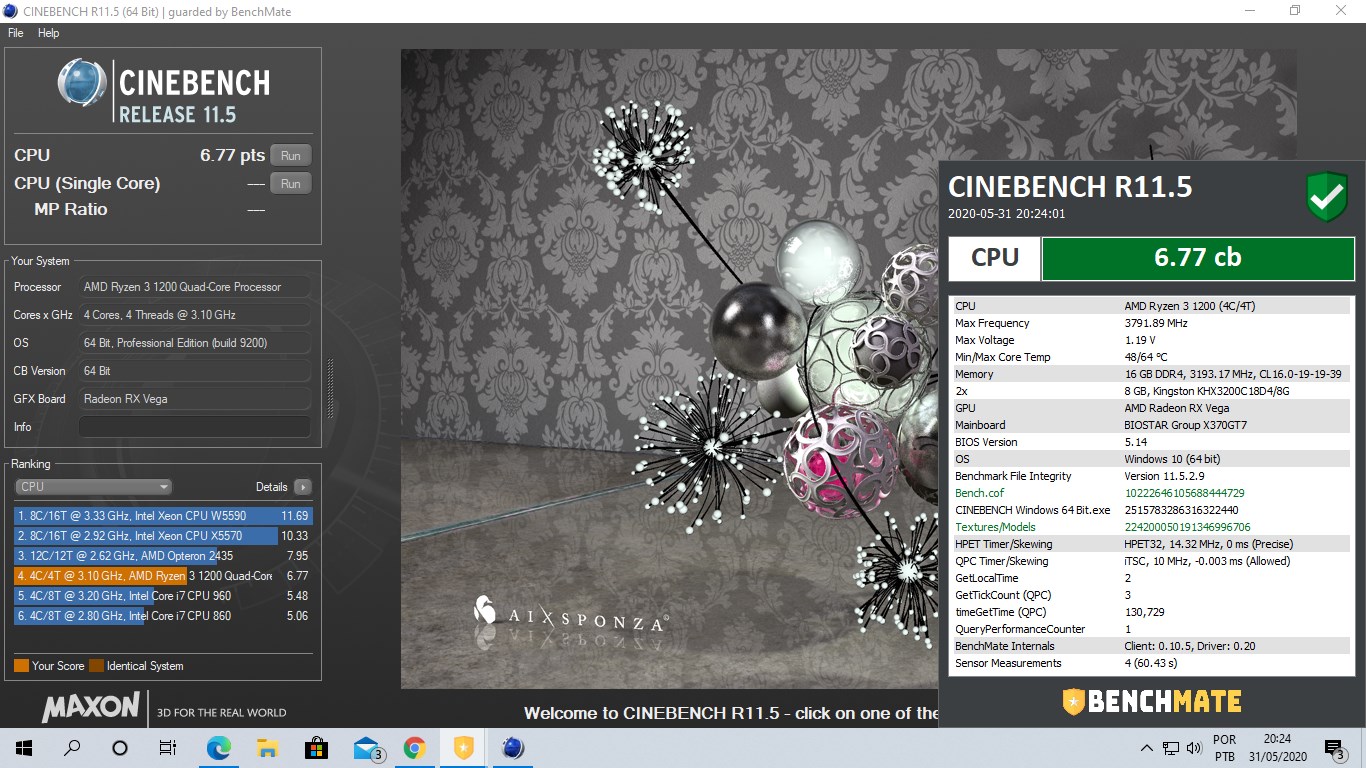Viewport: 1366px width, 768px height.
Task: Click the GFX Board Radeon RX Vega field
Action: [194, 399]
